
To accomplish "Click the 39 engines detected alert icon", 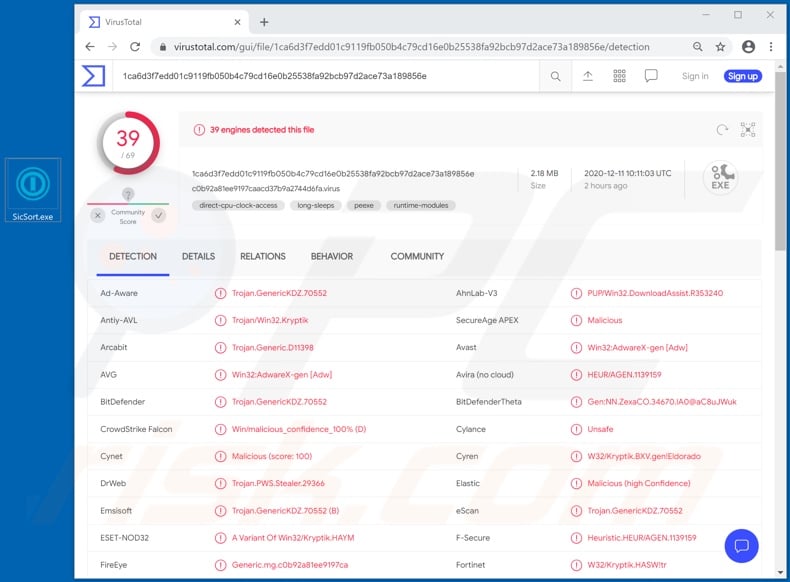I will (x=199, y=130).
